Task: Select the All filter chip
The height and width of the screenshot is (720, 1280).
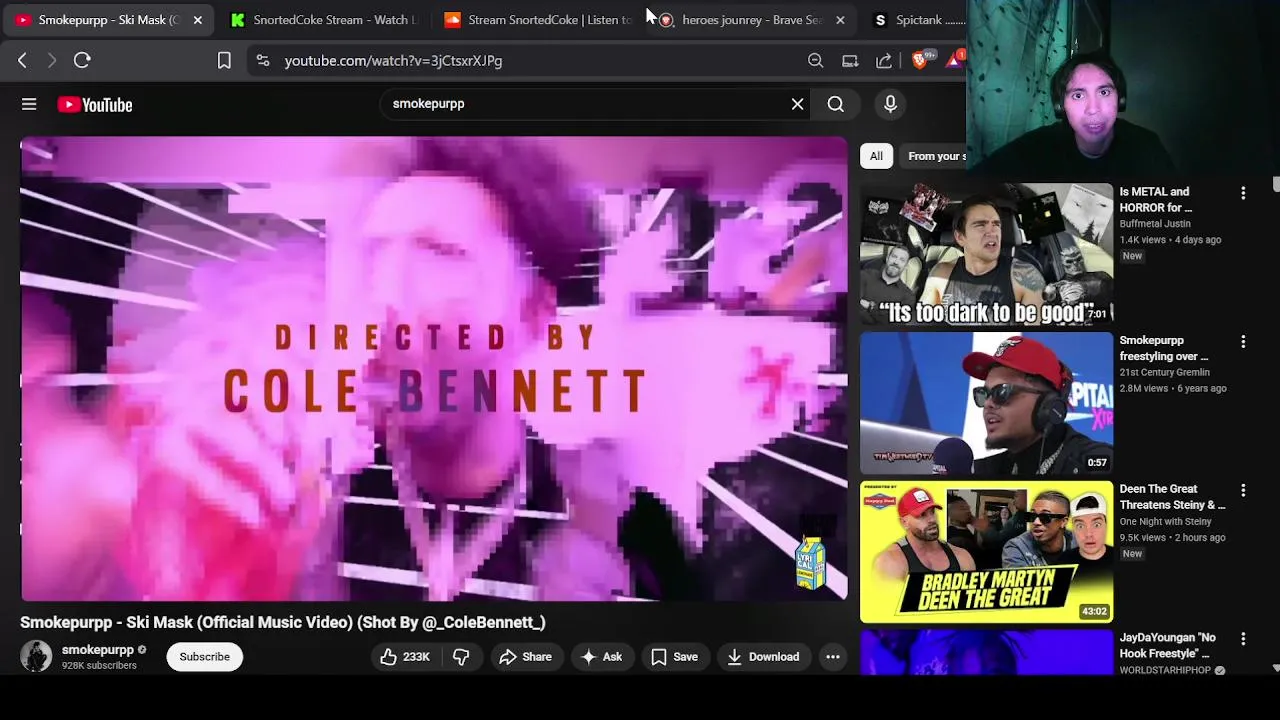Action: [876, 156]
